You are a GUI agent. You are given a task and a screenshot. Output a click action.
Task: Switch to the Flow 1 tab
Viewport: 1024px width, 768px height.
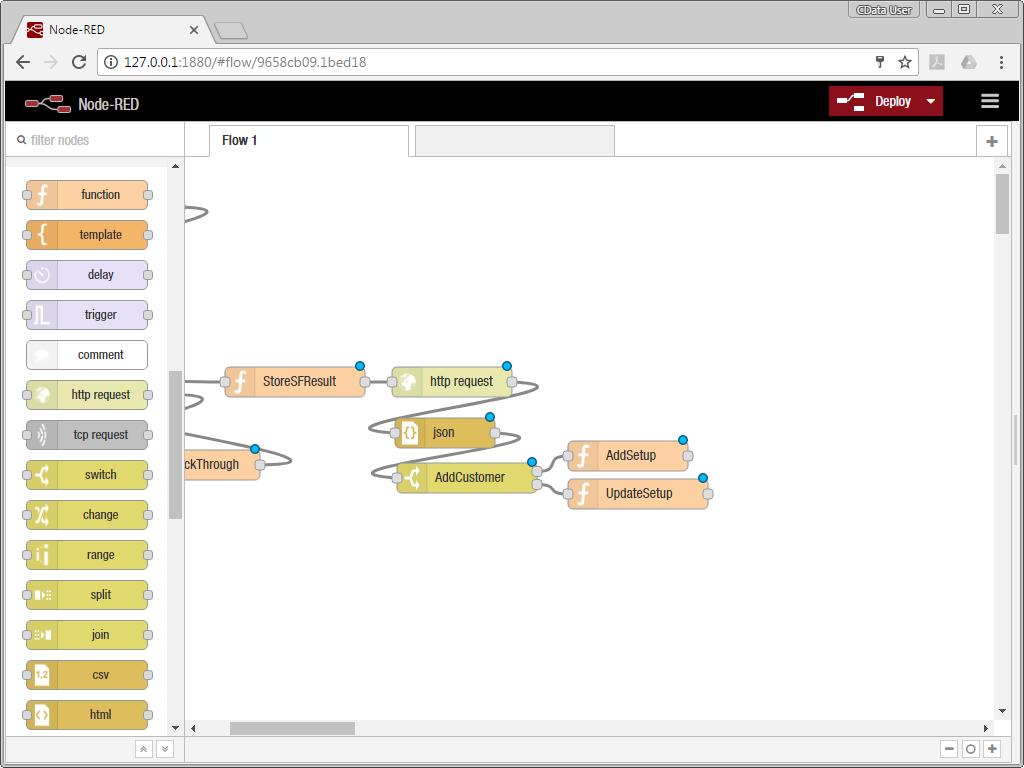click(x=309, y=140)
